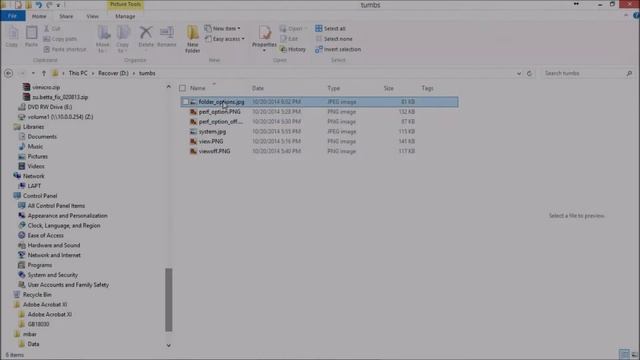Go up one folder level arrow

(44, 73)
